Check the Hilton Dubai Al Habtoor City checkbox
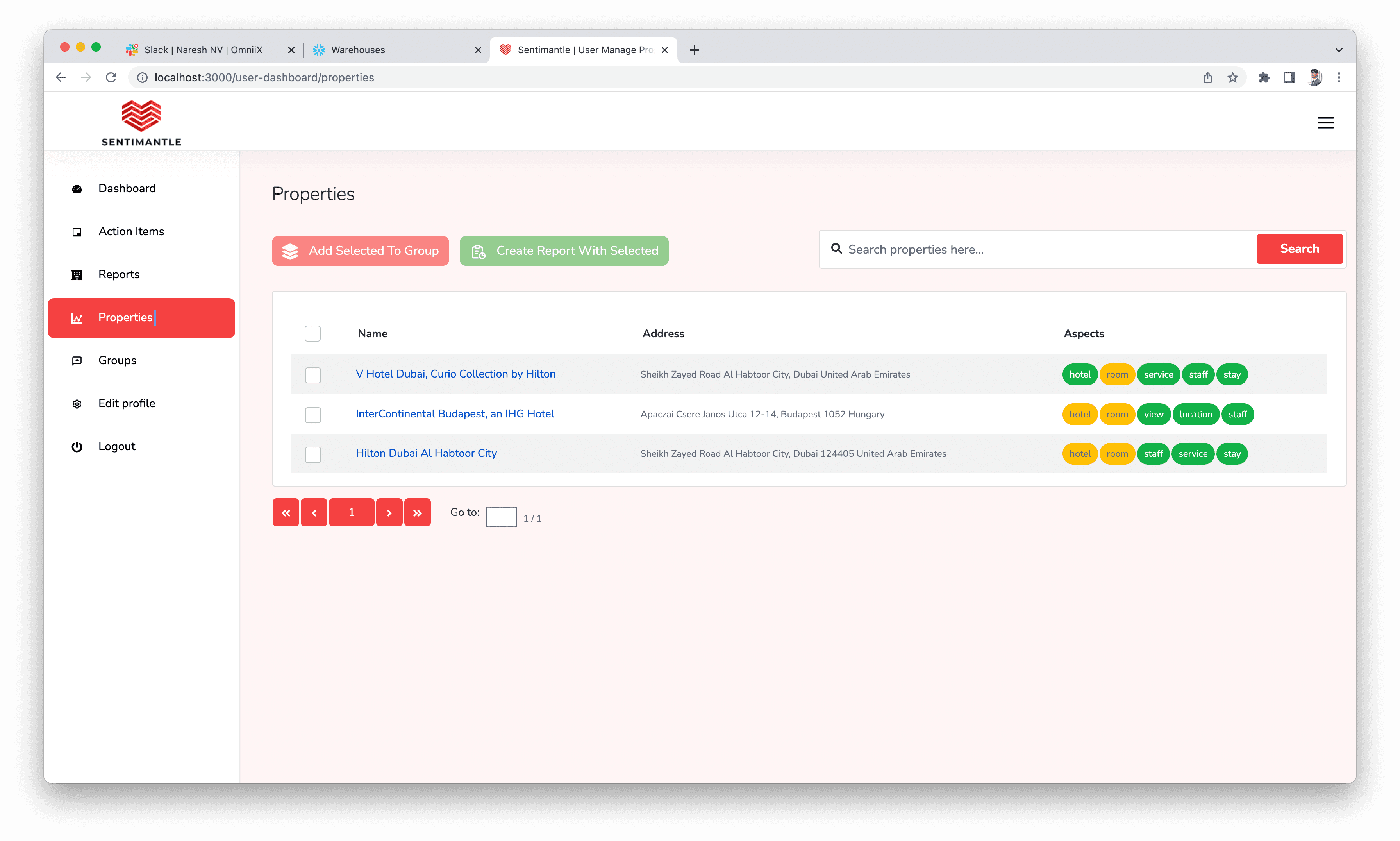 312,454
